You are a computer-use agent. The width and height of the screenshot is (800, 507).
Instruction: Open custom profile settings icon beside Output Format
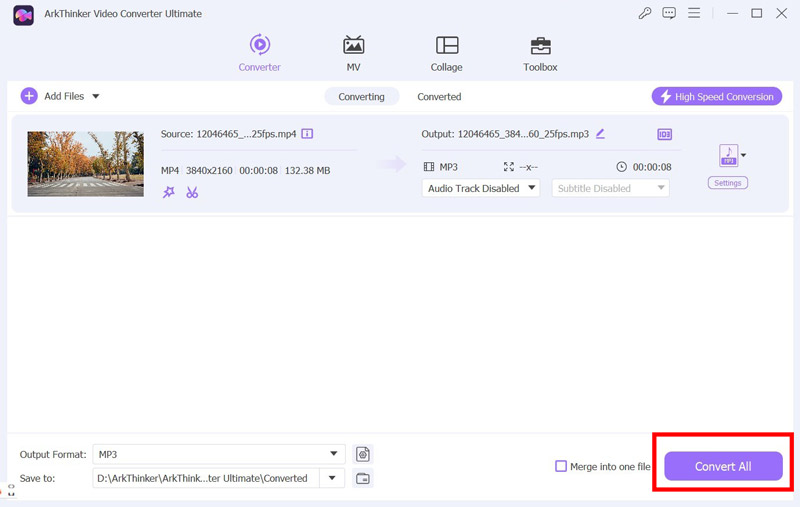363,454
